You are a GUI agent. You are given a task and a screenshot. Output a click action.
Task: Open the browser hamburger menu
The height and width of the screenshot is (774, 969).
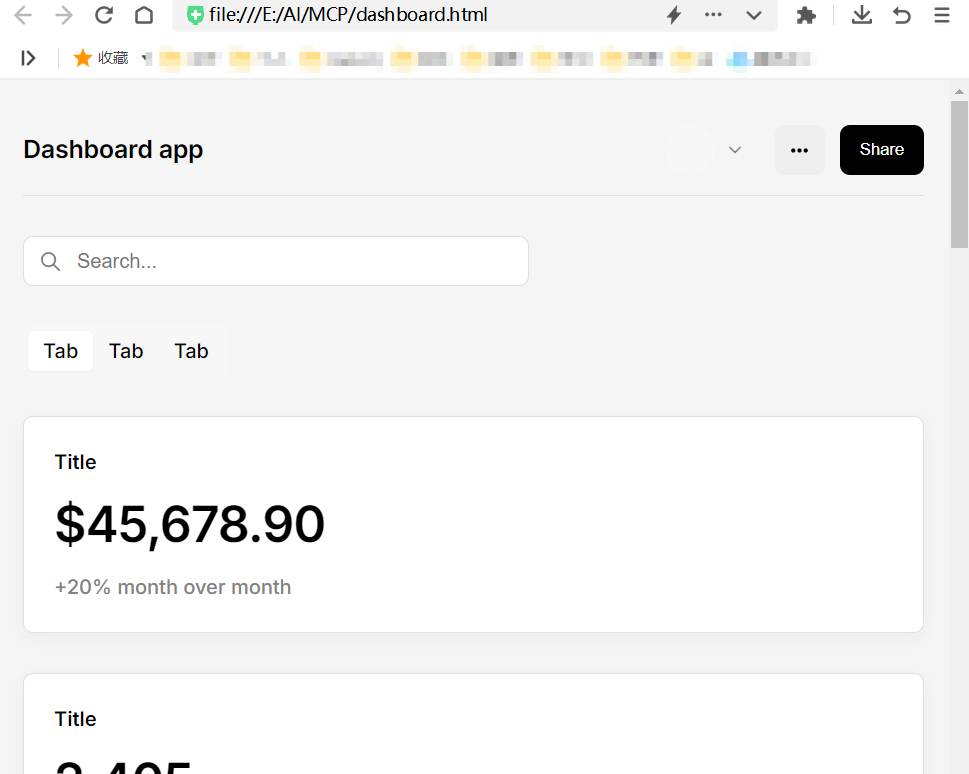pyautogui.click(x=942, y=15)
